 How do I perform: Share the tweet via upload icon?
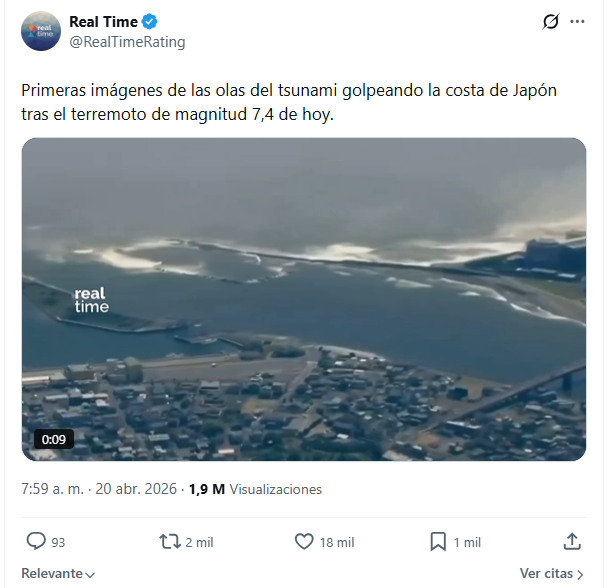[x=572, y=541]
